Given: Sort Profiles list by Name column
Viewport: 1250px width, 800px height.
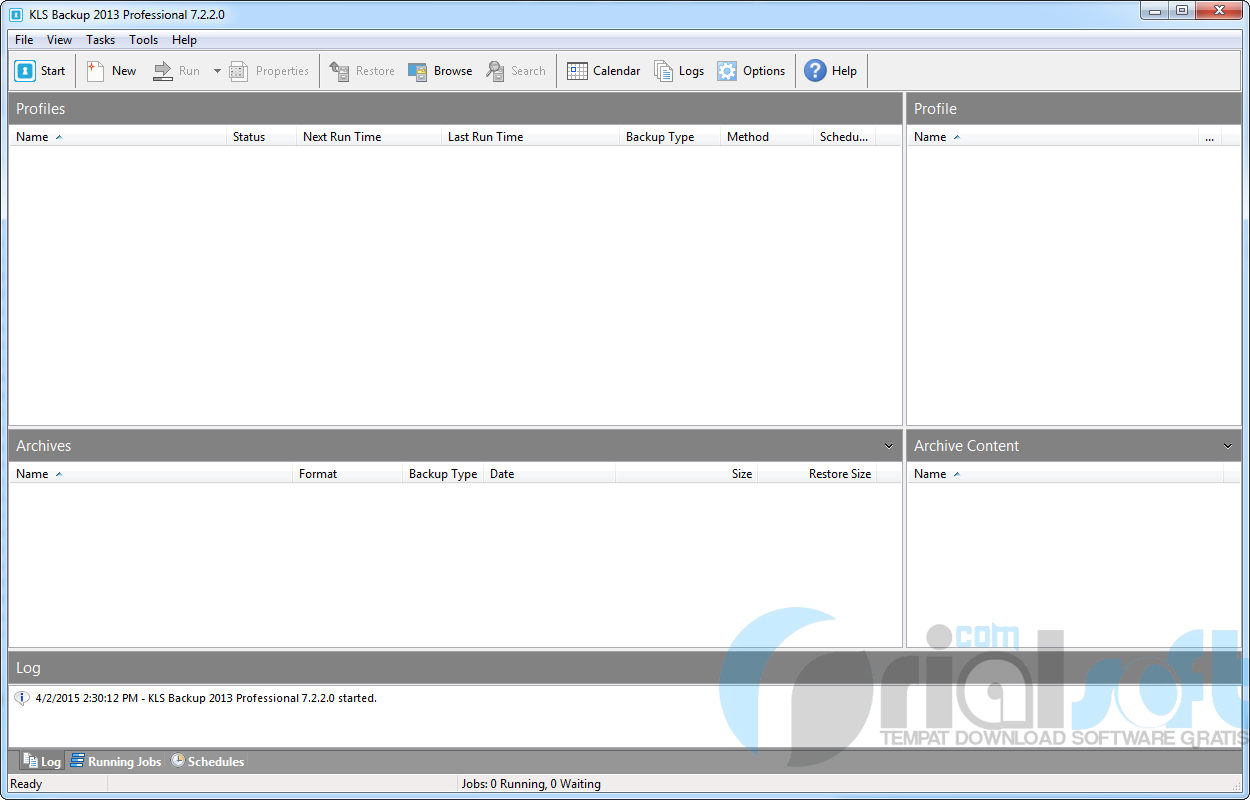Looking at the screenshot, I should [x=118, y=137].
